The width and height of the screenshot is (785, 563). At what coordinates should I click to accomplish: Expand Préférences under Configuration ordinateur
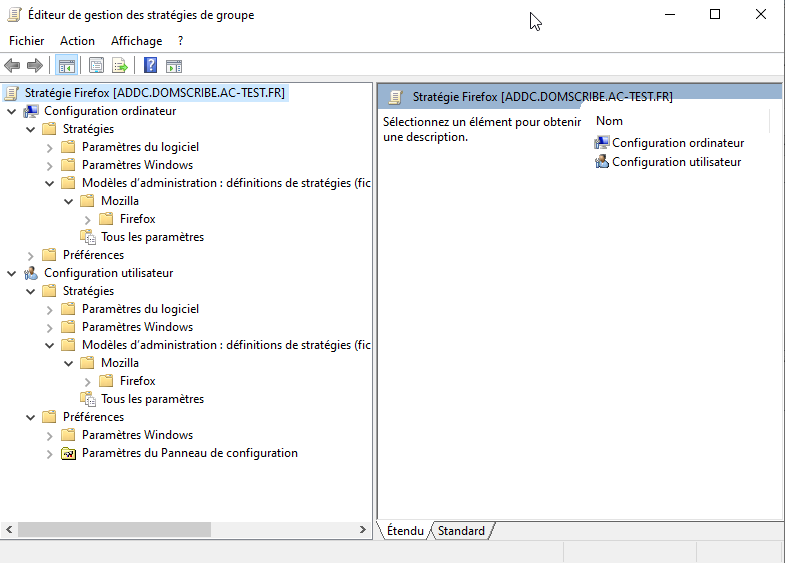tap(31, 256)
